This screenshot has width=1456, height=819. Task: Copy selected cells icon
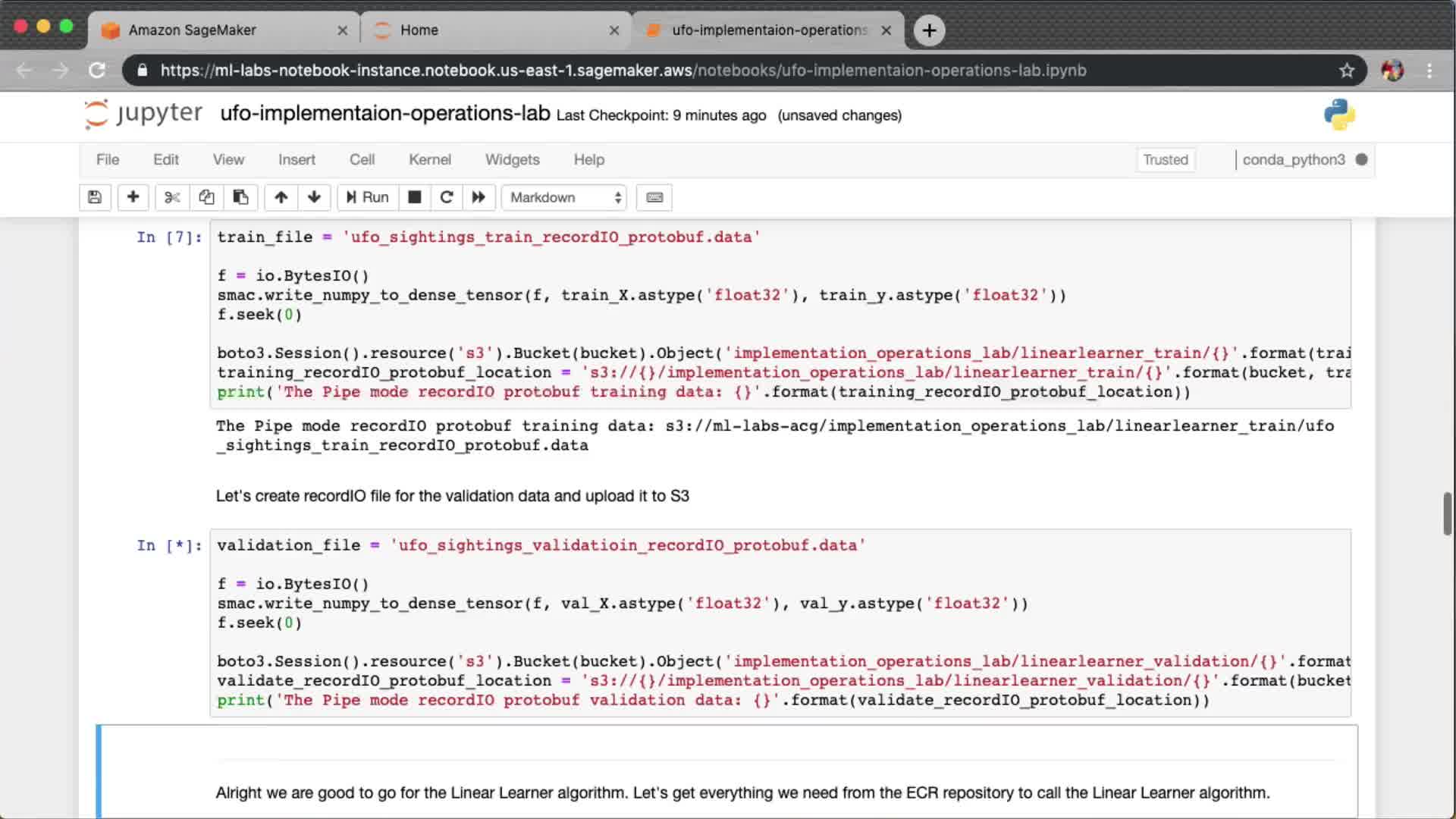(206, 197)
